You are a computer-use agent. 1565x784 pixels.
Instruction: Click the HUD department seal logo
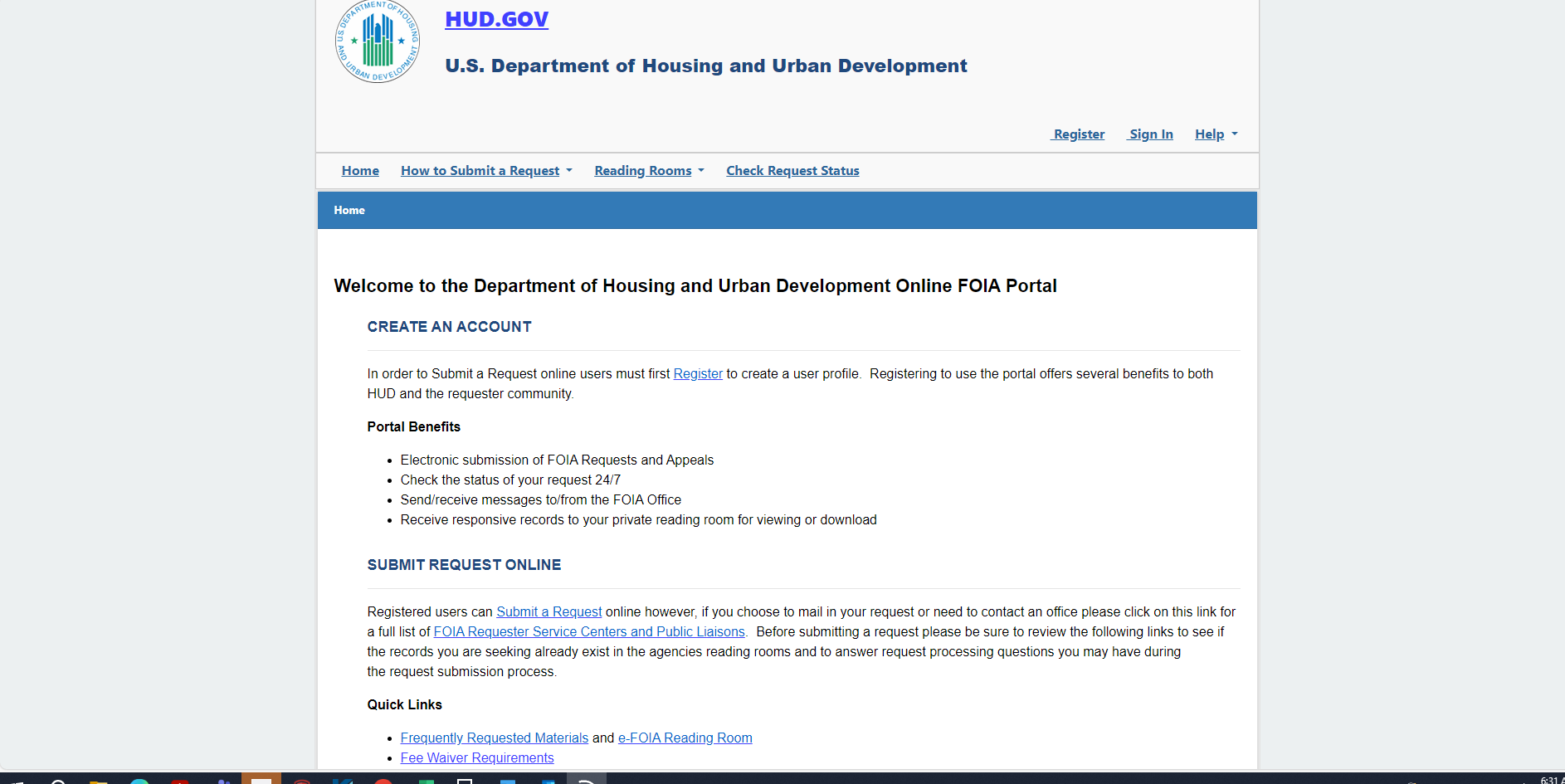tap(378, 41)
